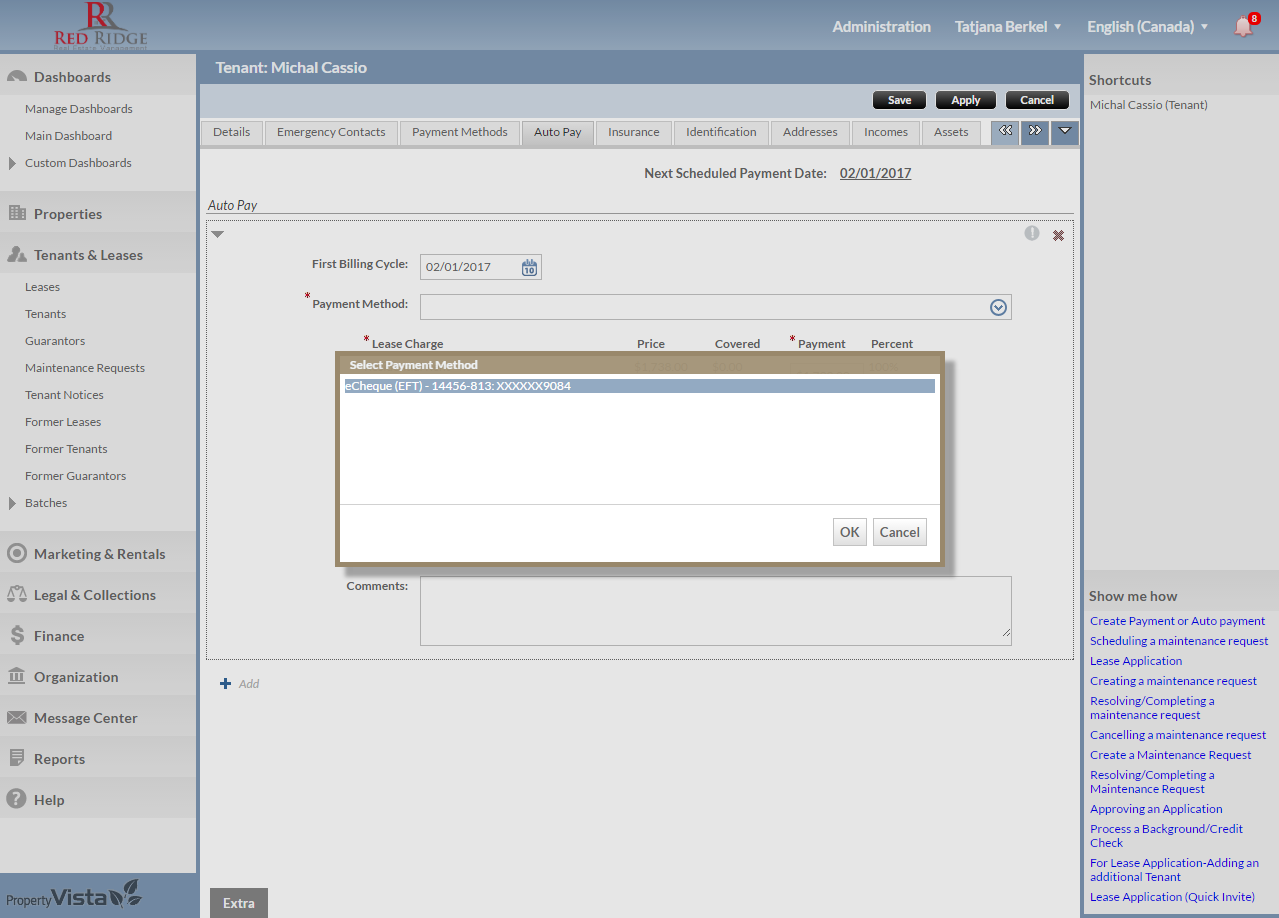1279x918 pixels.
Task: Switch to the Payment Methods tab
Action: click(459, 132)
